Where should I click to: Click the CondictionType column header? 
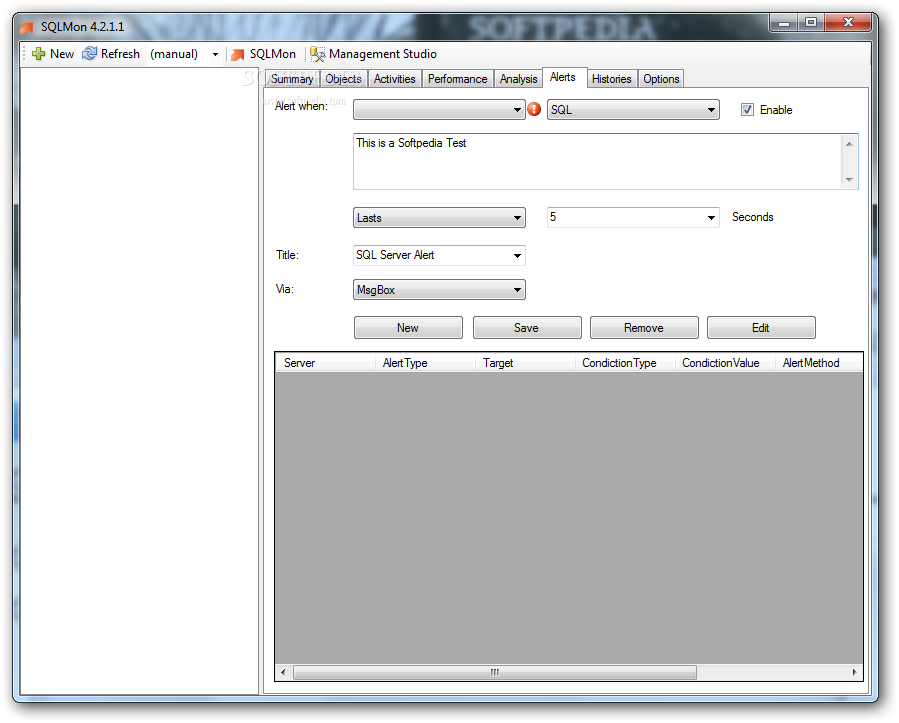coord(625,363)
